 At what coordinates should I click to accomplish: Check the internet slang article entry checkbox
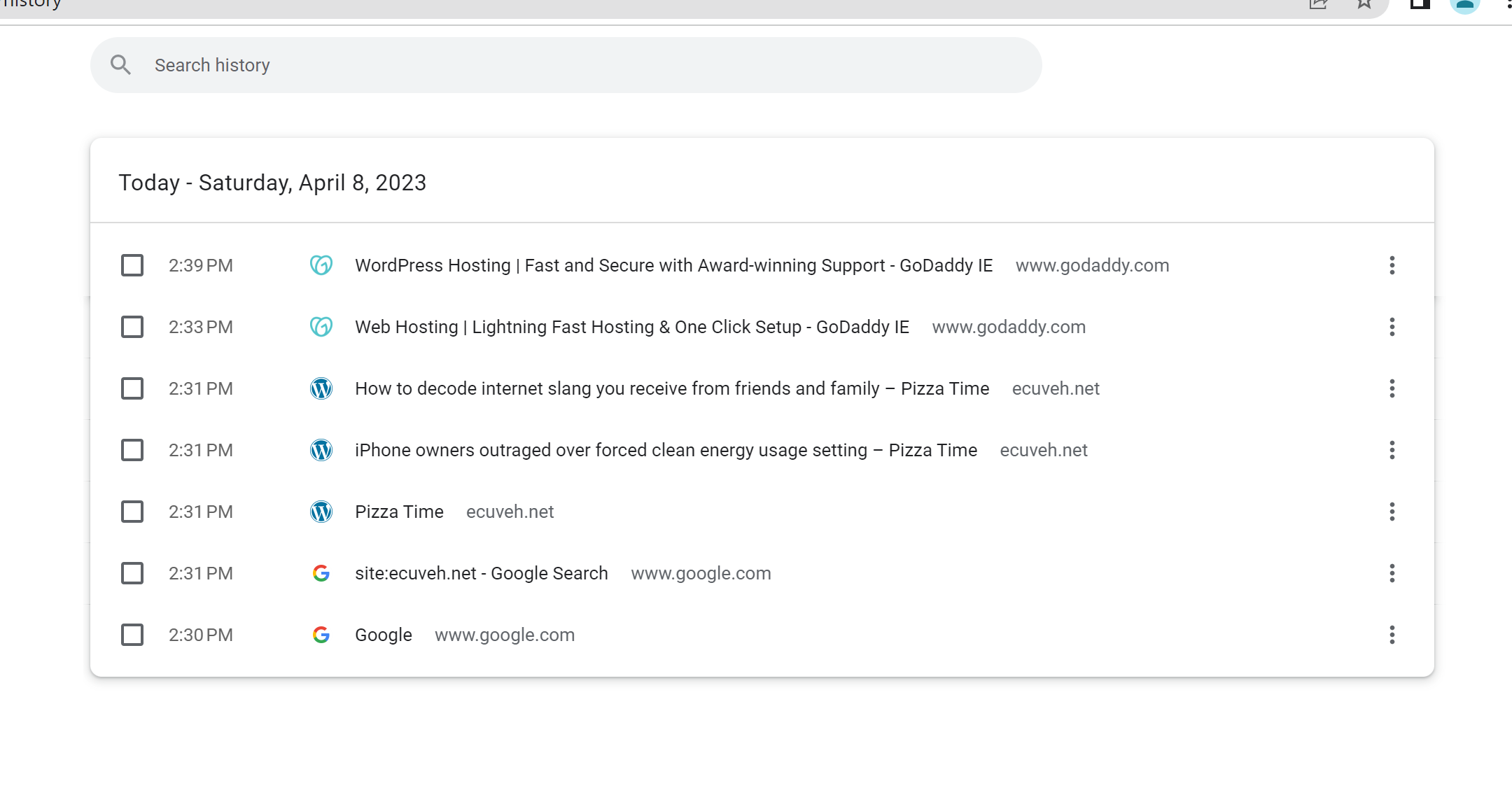point(132,388)
